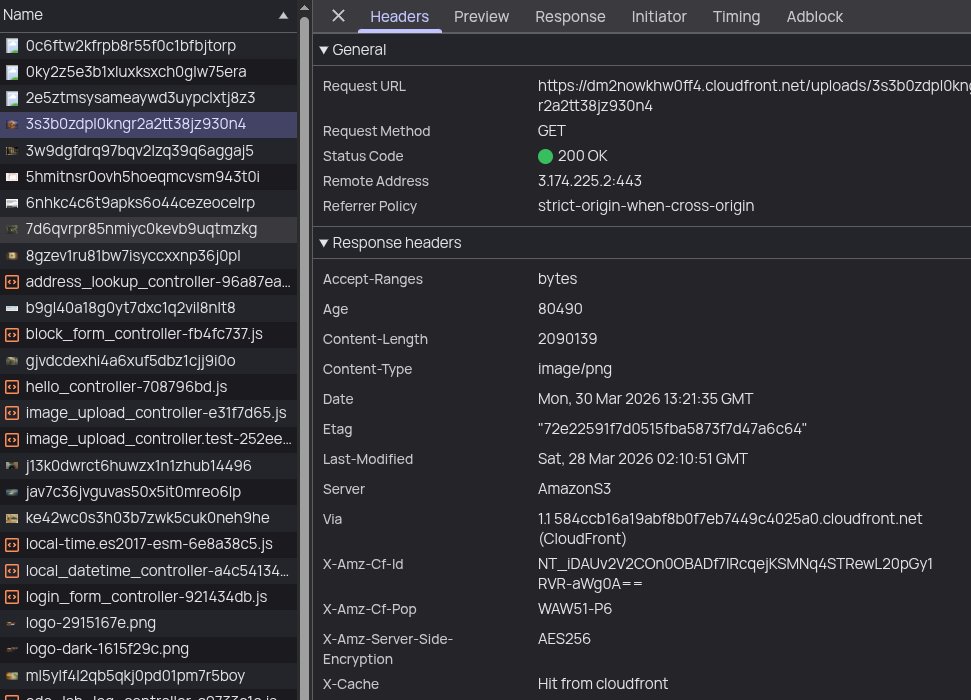Click script icon of local-time.es2017-esm-6e8a38c5.js

point(12,545)
